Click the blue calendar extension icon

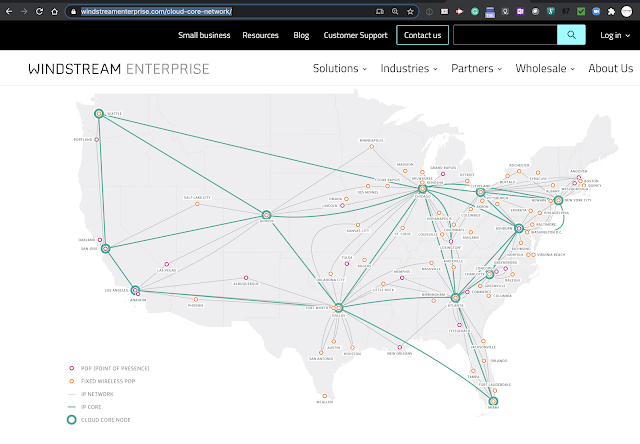(490, 12)
